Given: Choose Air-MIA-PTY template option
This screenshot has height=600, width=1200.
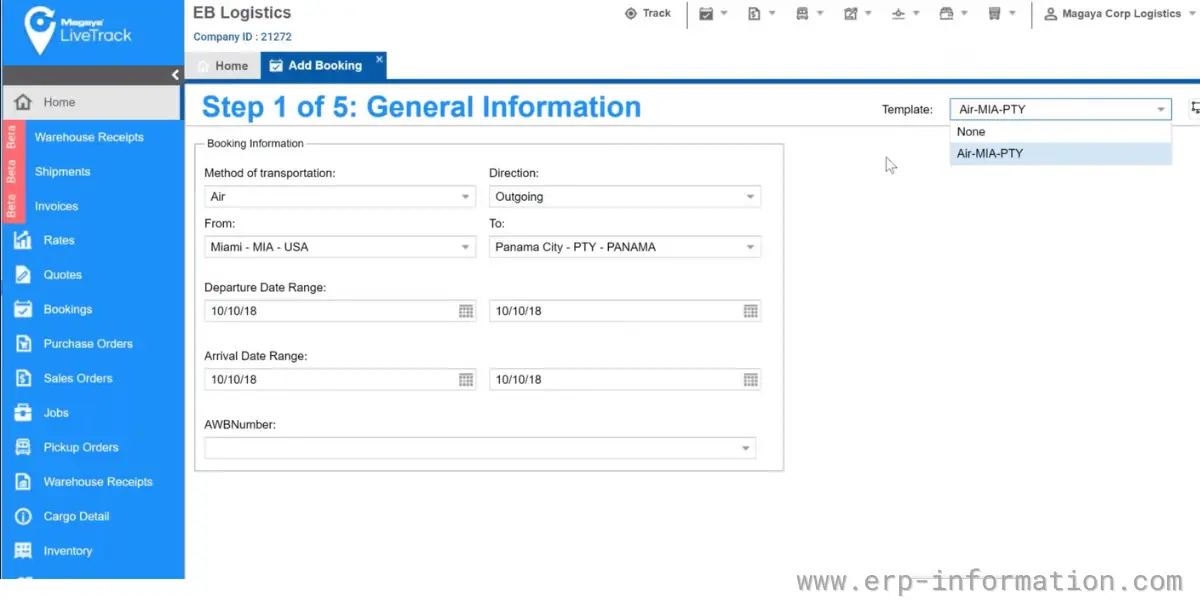Looking at the screenshot, I should 1060,154.
